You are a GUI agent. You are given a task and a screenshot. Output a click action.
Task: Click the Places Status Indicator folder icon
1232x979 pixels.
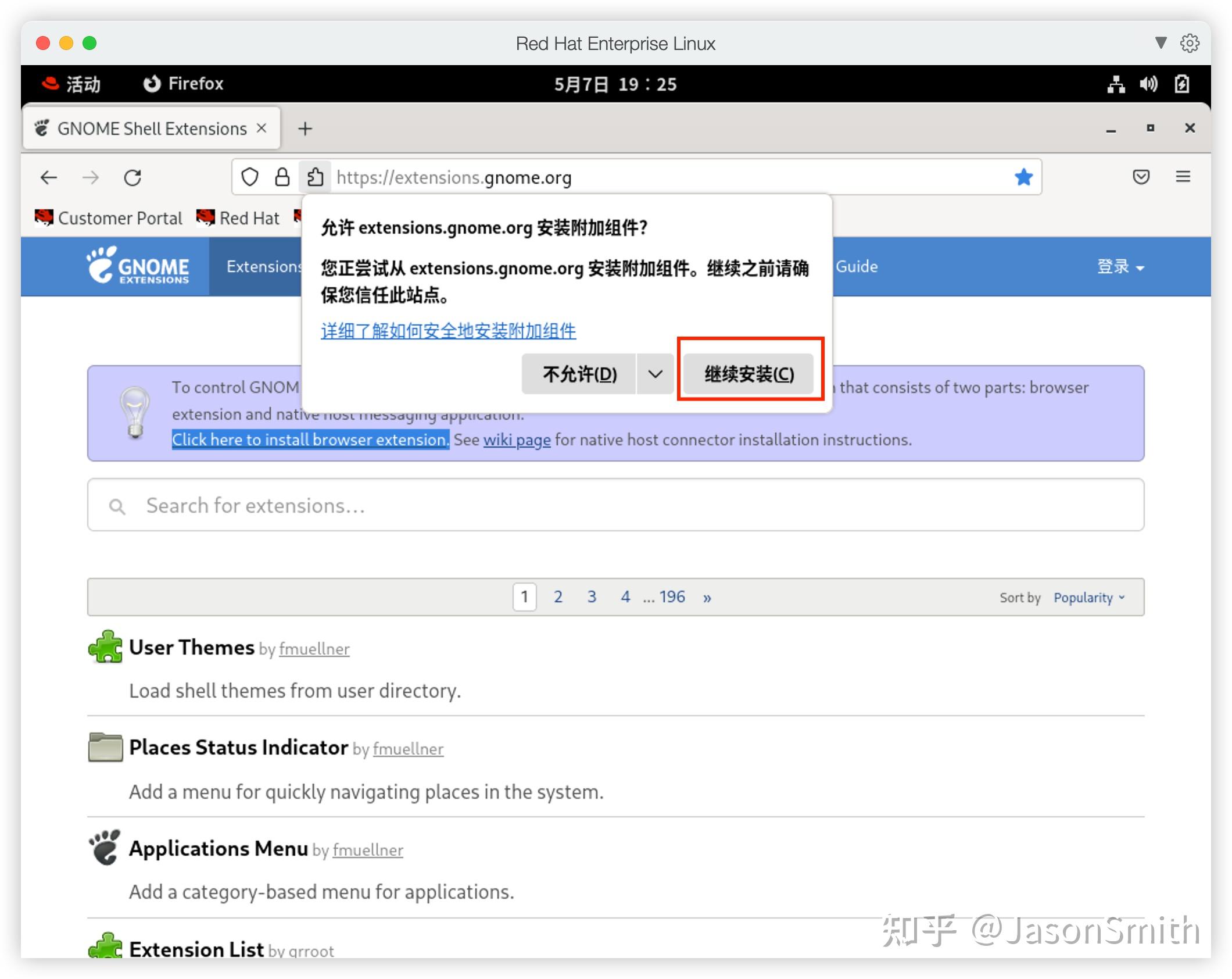pos(105,747)
